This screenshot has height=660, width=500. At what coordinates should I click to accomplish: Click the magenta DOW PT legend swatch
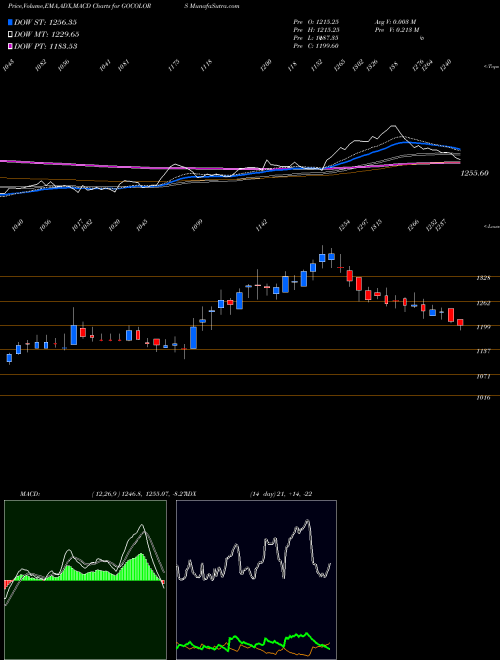click(10, 46)
